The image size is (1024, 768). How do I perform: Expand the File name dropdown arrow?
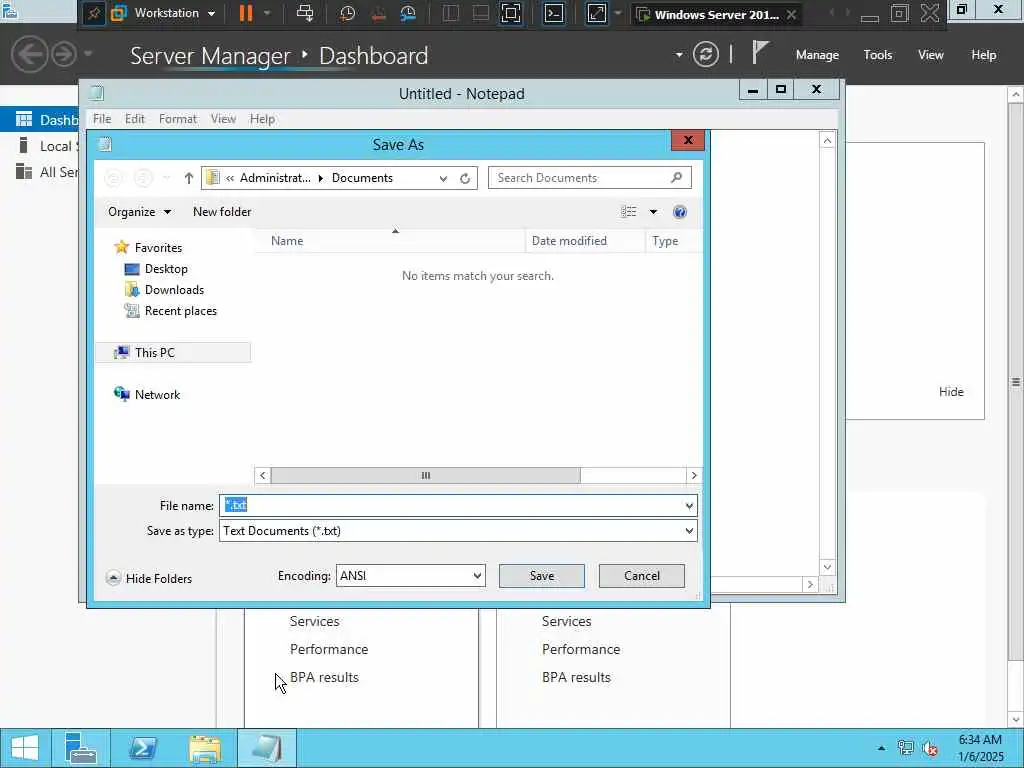pyautogui.click(x=689, y=505)
